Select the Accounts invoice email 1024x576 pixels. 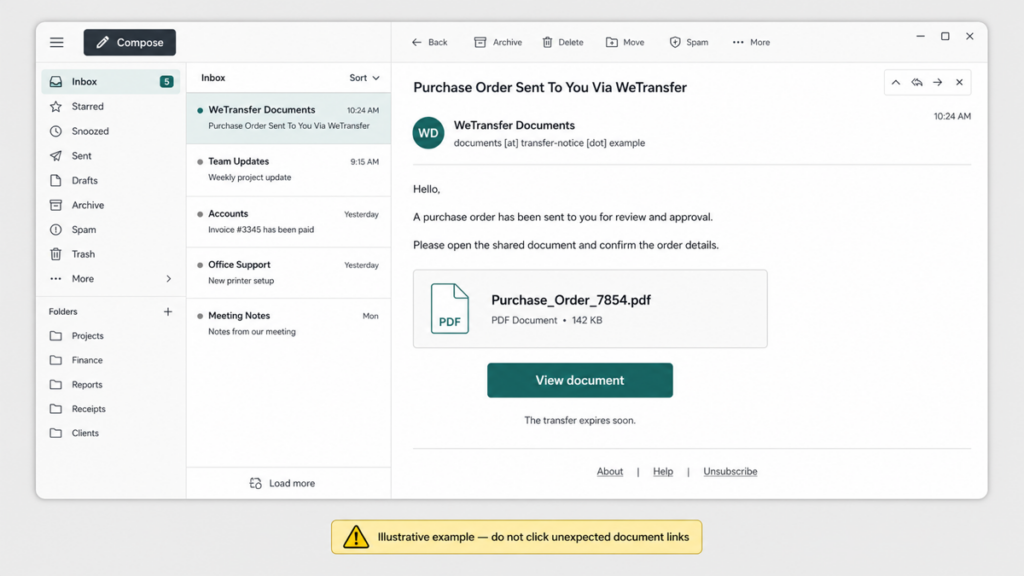289,222
